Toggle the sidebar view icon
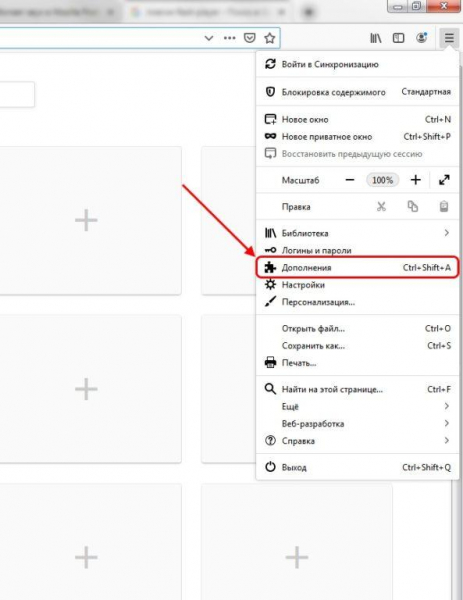This screenshot has width=463, height=600. tap(398, 38)
